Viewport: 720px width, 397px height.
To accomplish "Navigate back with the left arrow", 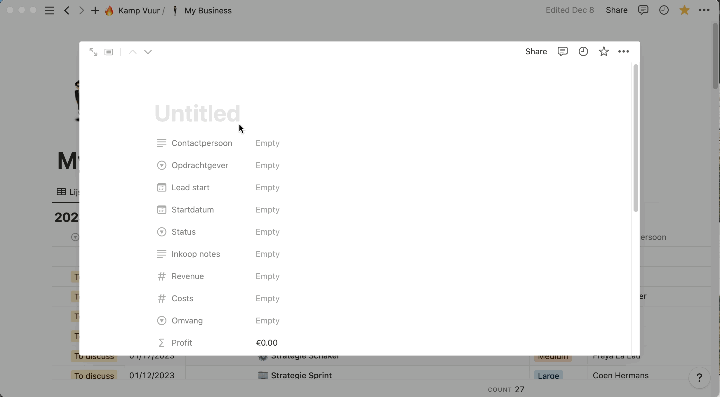I will click(67, 10).
